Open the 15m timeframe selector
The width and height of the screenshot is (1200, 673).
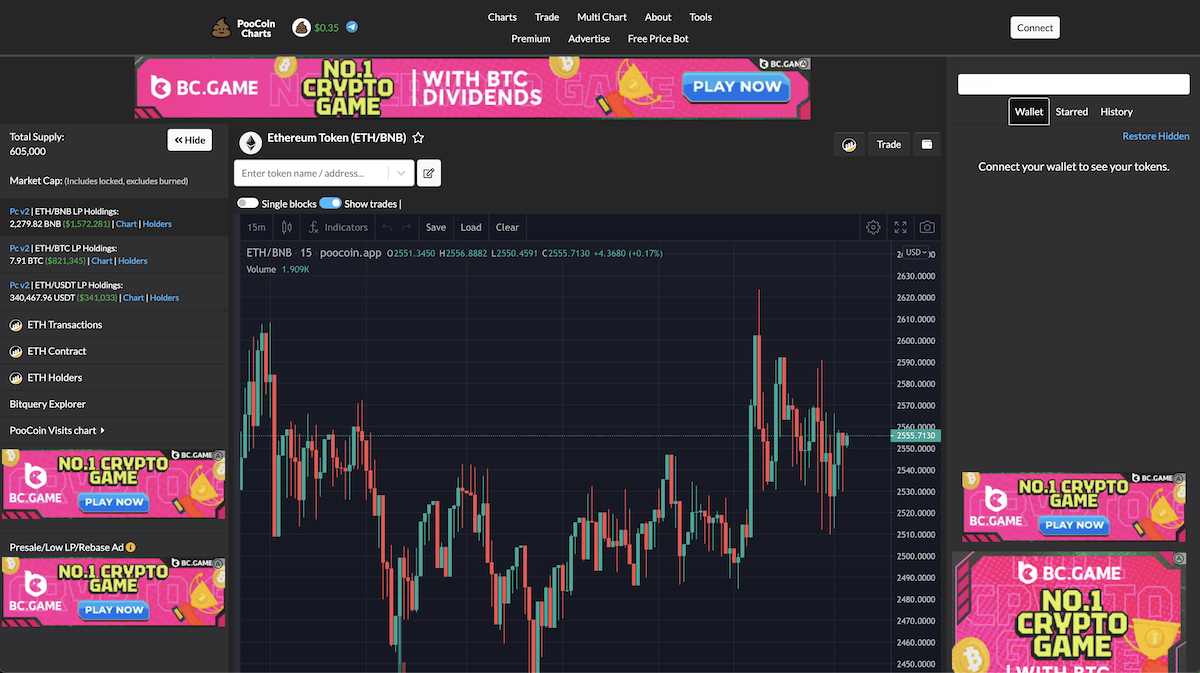pyautogui.click(x=256, y=227)
